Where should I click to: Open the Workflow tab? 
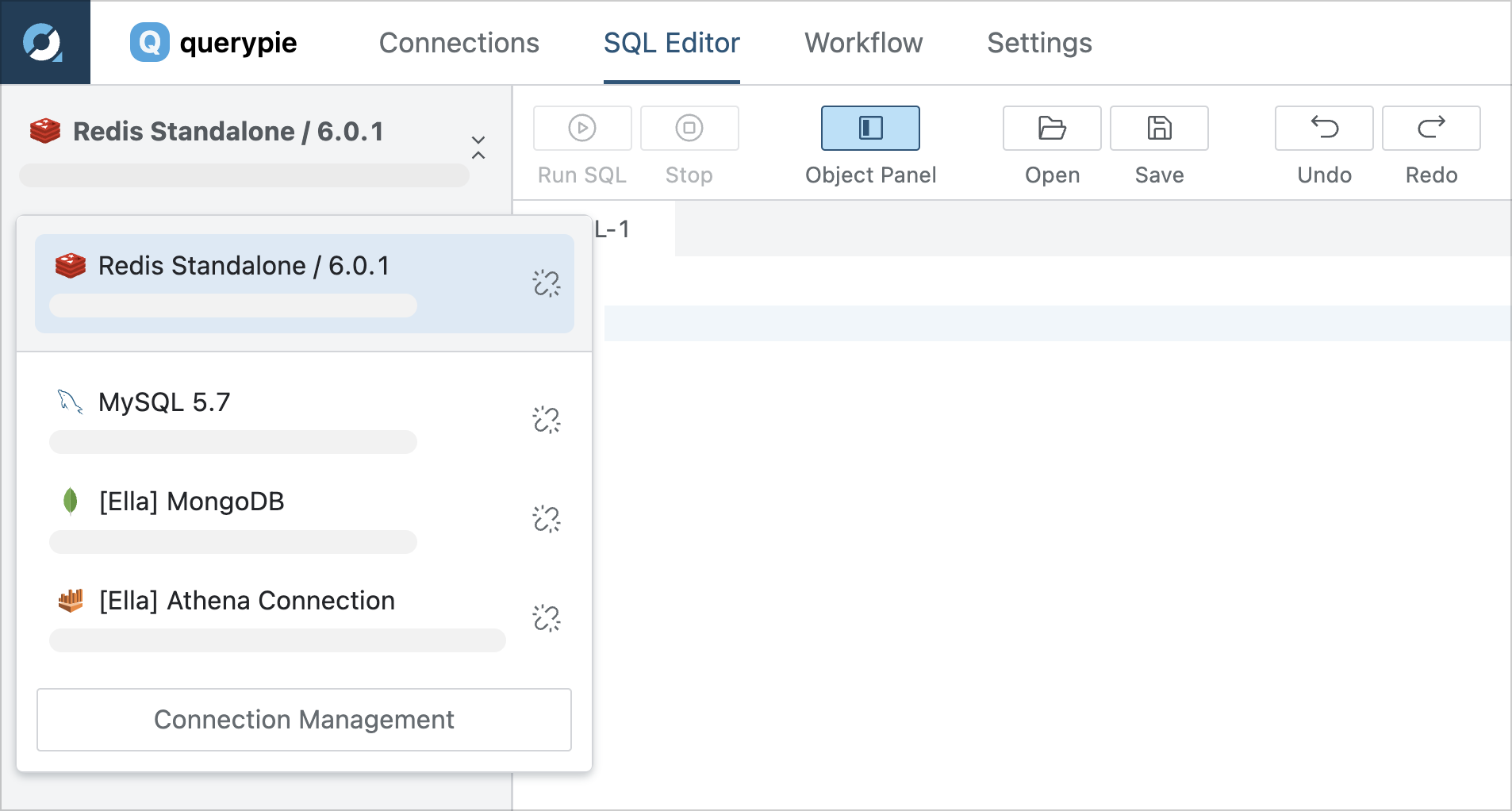tap(864, 43)
